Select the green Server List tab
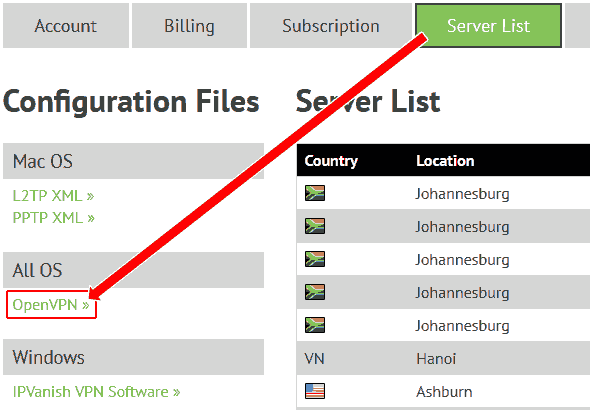 (488, 26)
